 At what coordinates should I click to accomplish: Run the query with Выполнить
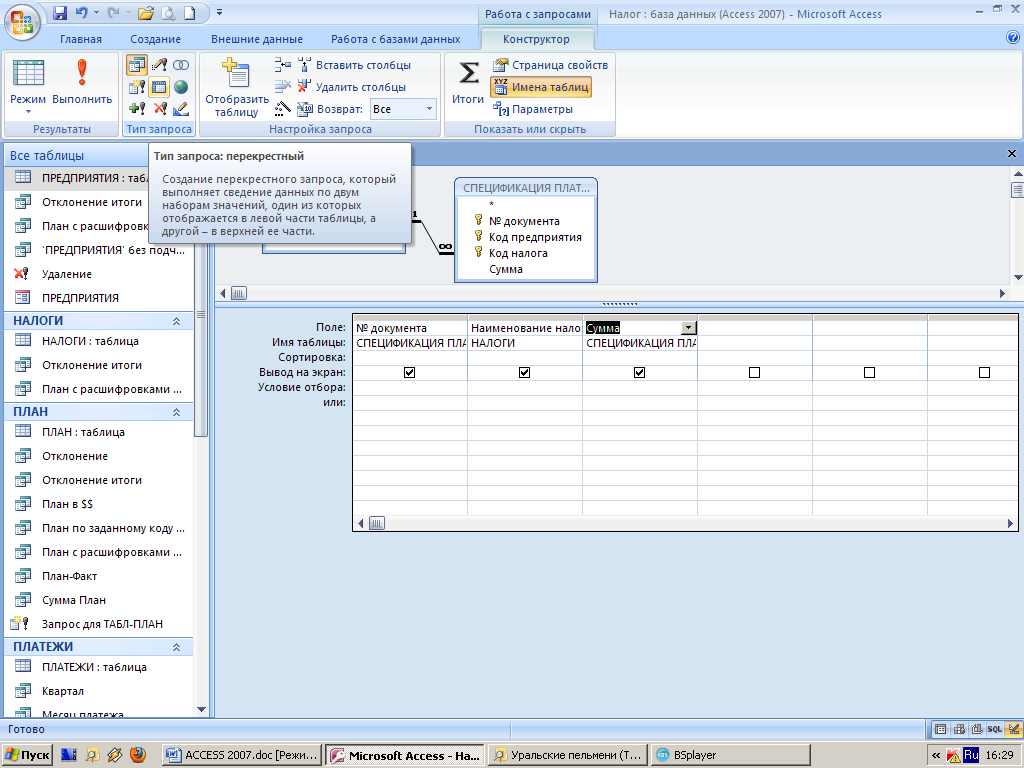(82, 82)
